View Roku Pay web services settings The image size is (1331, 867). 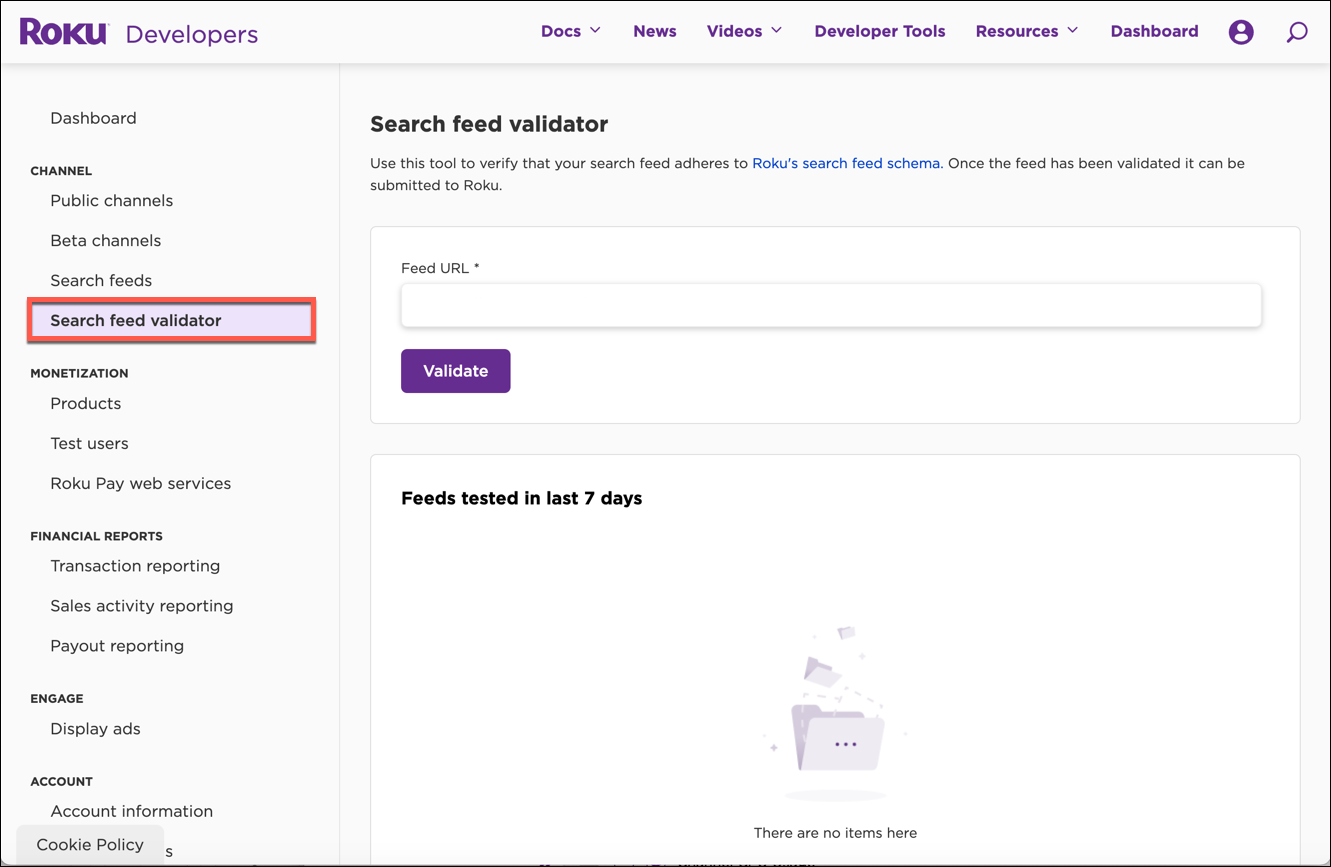[140, 483]
